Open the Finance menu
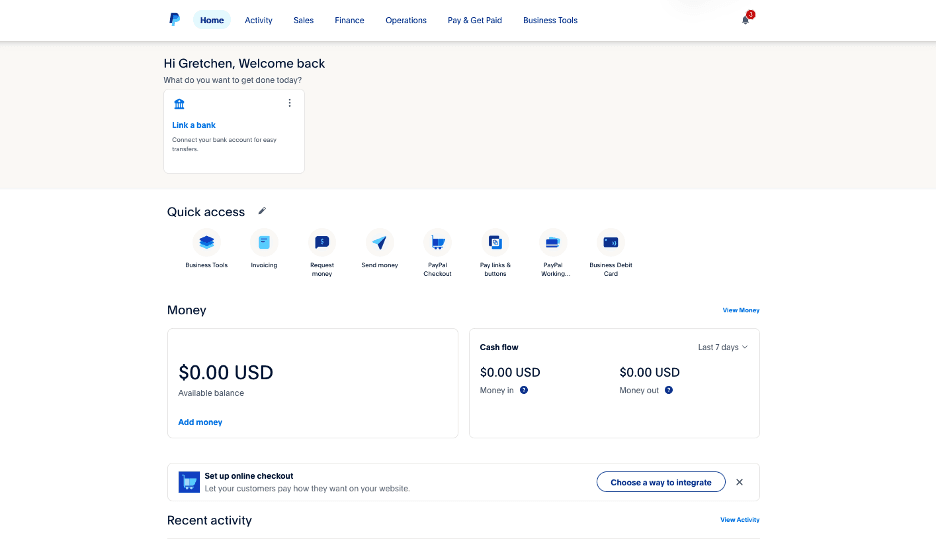The height and width of the screenshot is (558, 936). pos(349,20)
